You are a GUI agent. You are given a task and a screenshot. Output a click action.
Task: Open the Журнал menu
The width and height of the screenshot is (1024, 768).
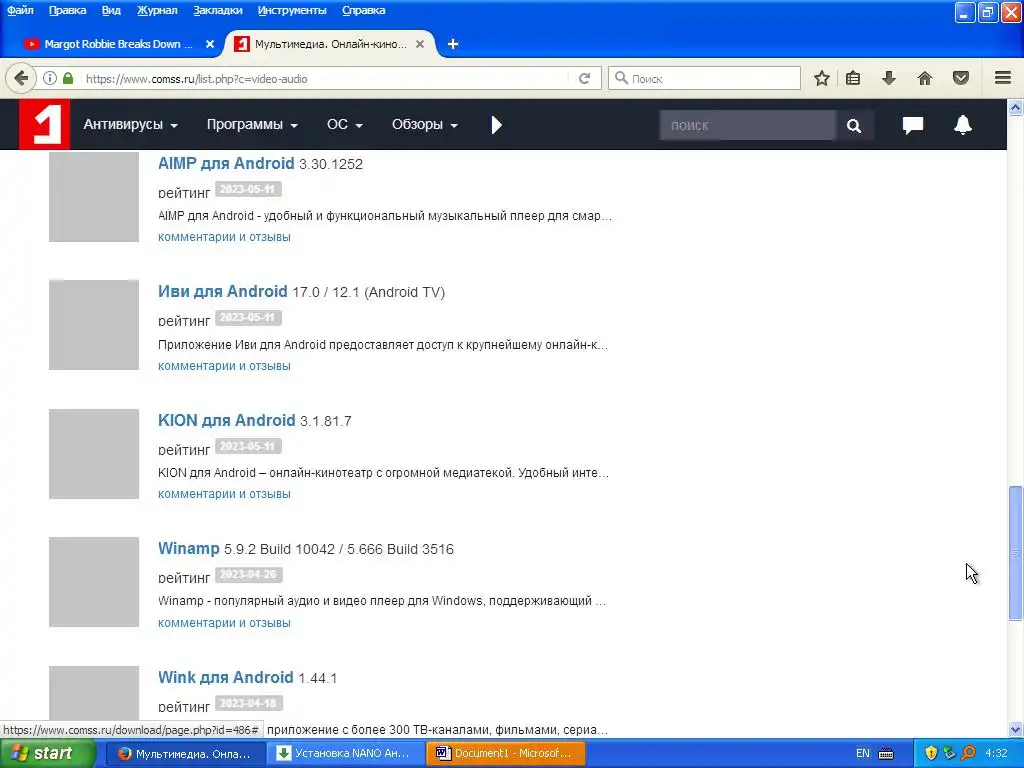157,10
